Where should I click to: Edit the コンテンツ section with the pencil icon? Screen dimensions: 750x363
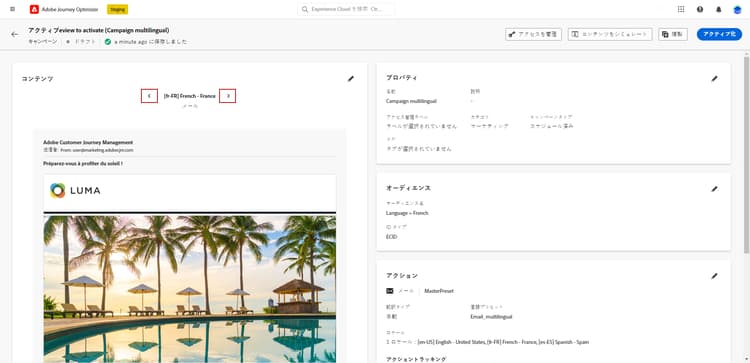click(x=351, y=78)
